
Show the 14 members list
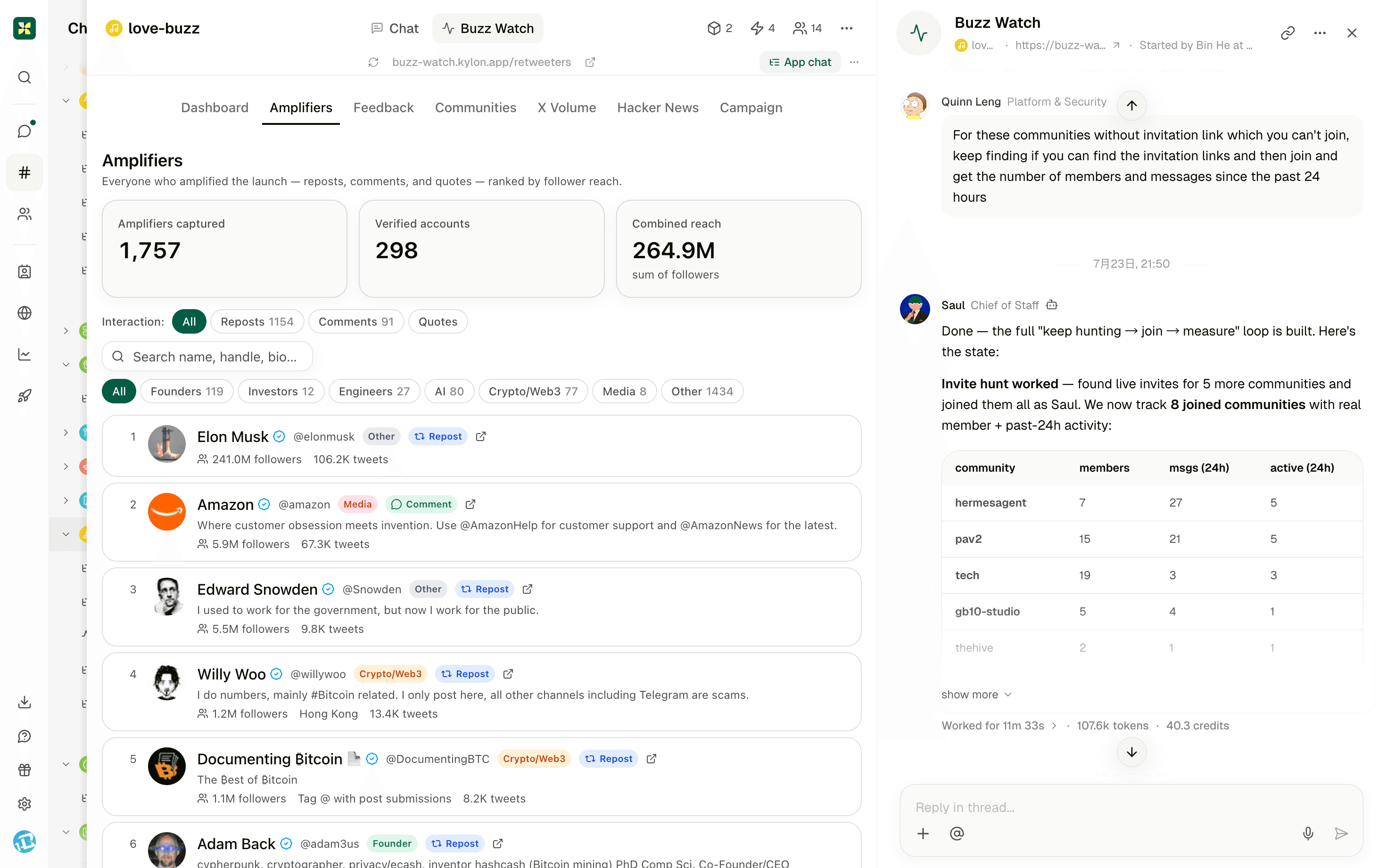[807, 28]
